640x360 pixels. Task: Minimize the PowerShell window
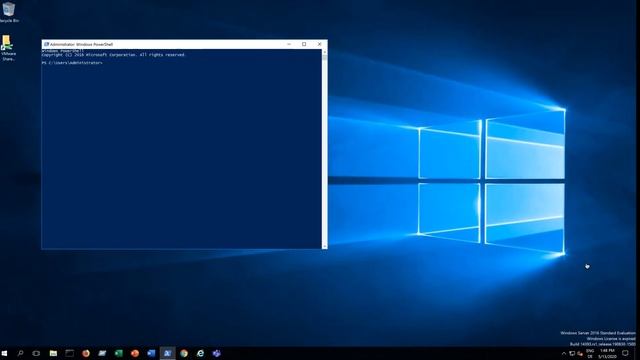pyautogui.click(x=289, y=44)
